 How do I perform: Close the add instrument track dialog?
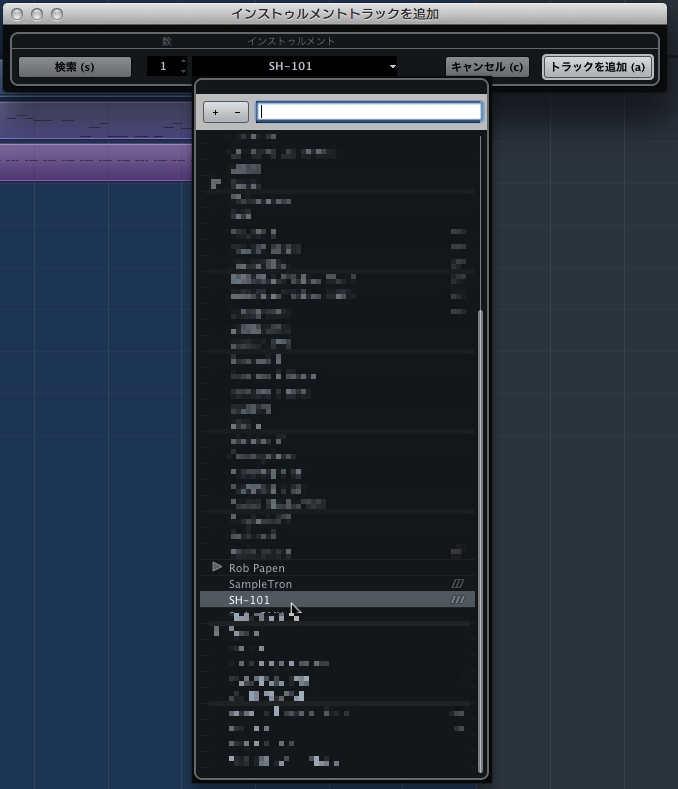pyautogui.click(x=17, y=14)
